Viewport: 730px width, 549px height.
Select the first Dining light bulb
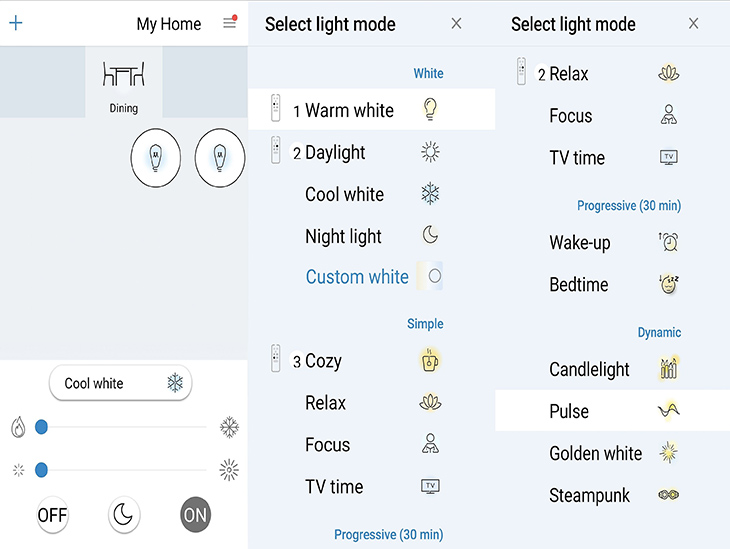(x=155, y=158)
